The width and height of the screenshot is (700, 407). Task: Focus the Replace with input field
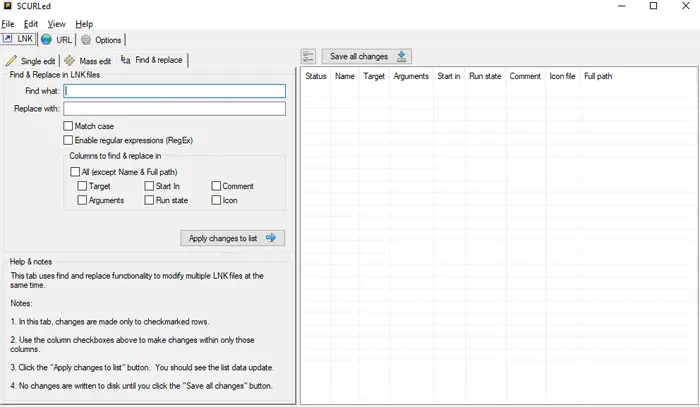175,108
